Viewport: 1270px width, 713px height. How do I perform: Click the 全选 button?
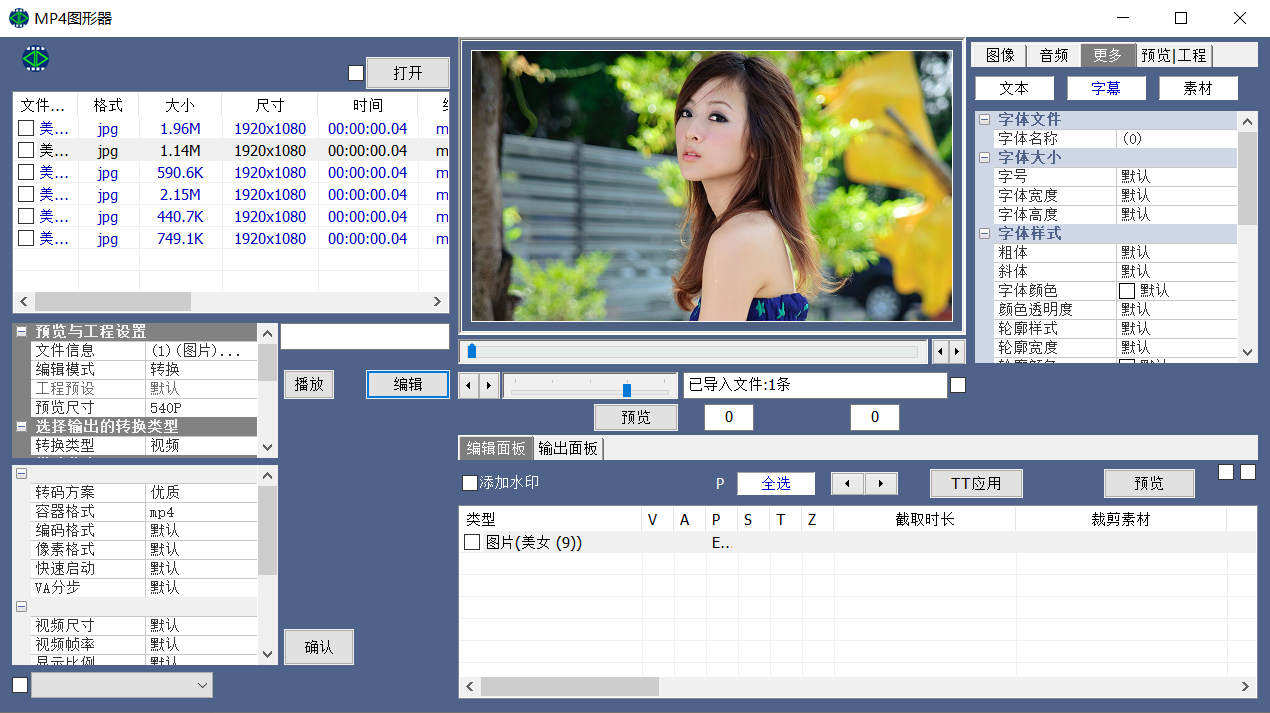tap(776, 484)
